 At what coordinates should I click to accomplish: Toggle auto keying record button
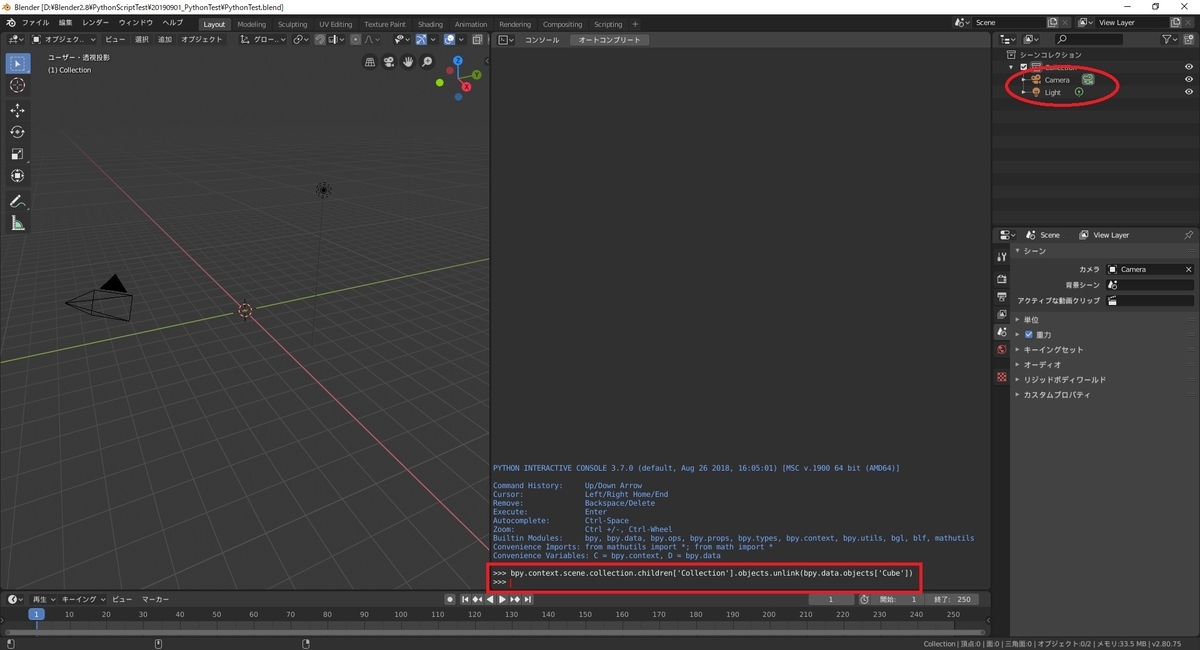[x=450, y=599]
